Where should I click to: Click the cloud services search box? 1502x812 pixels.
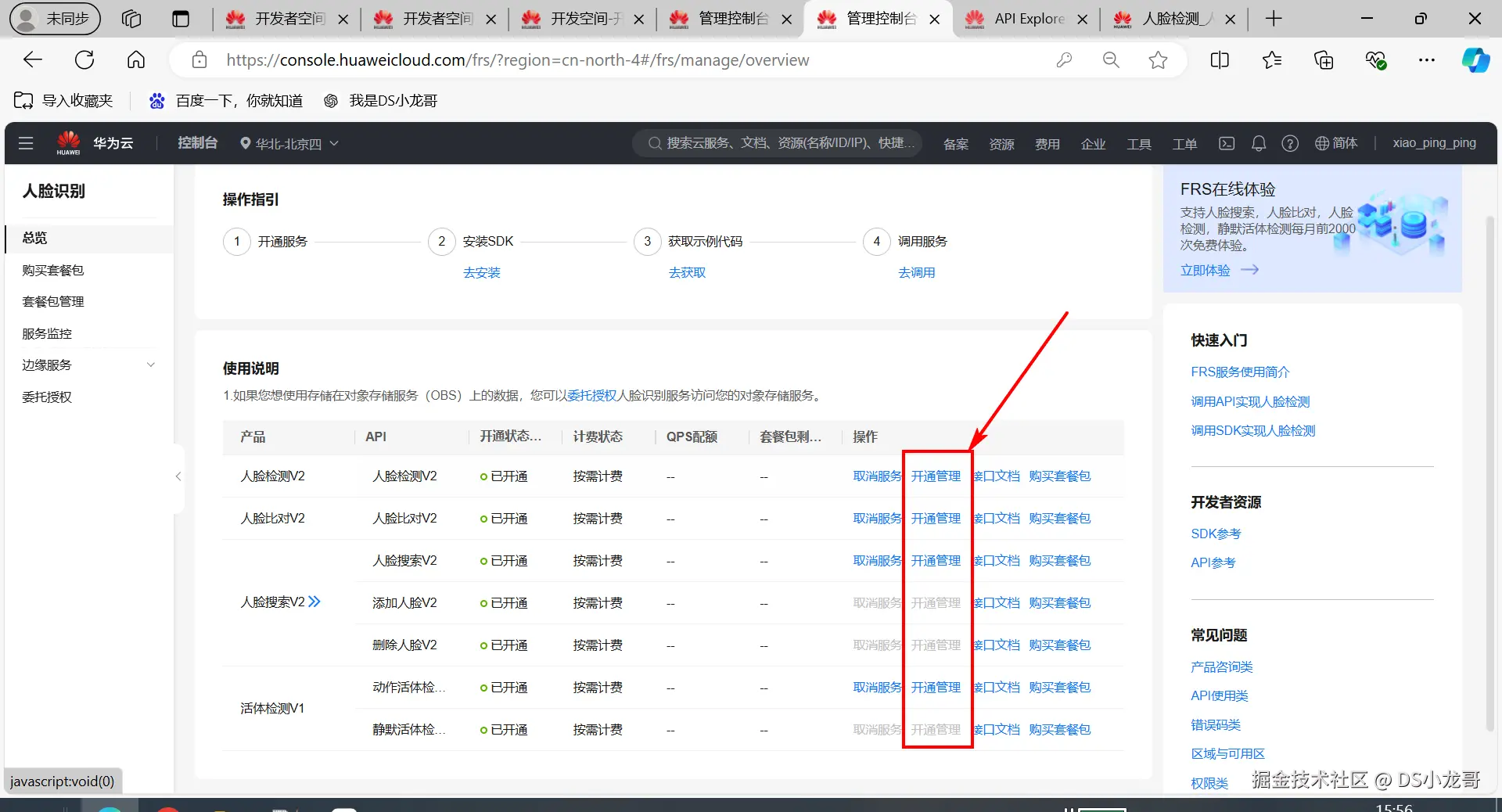[x=778, y=143]
